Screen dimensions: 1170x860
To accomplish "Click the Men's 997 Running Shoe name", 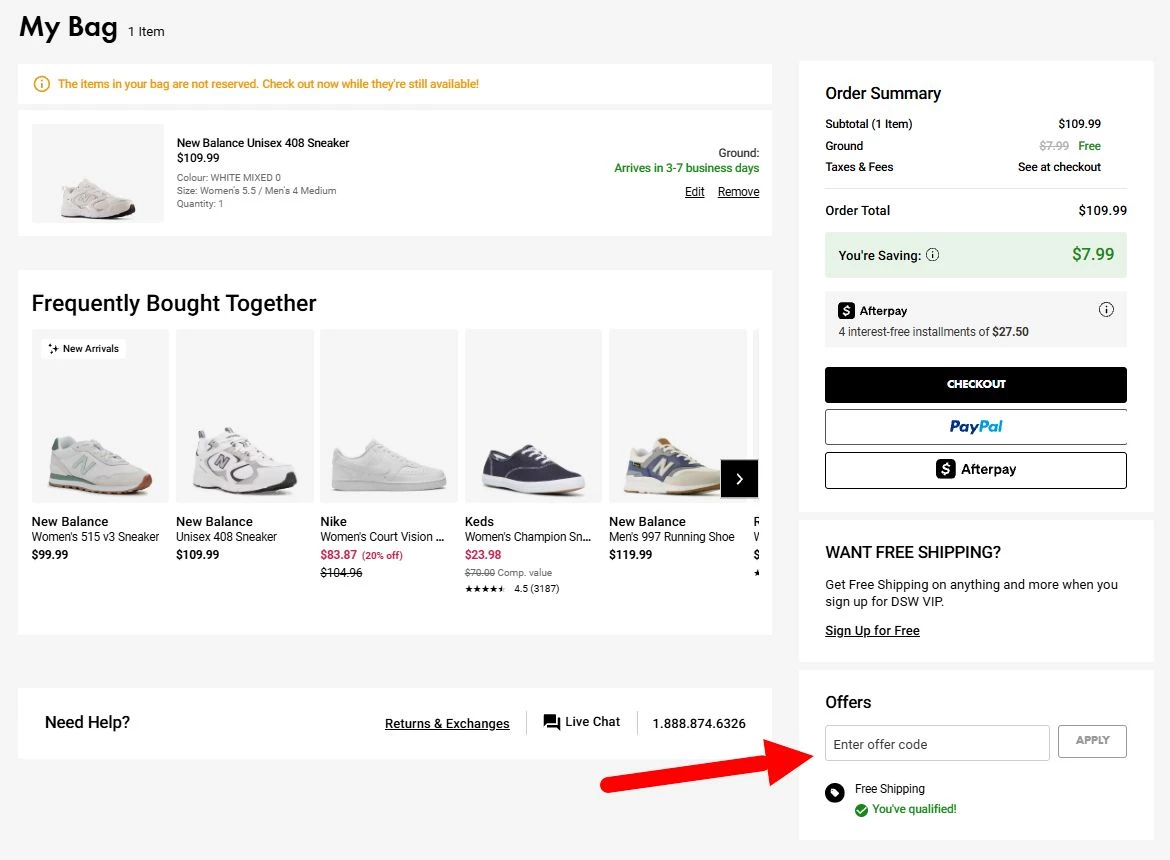I will point(672,537).
